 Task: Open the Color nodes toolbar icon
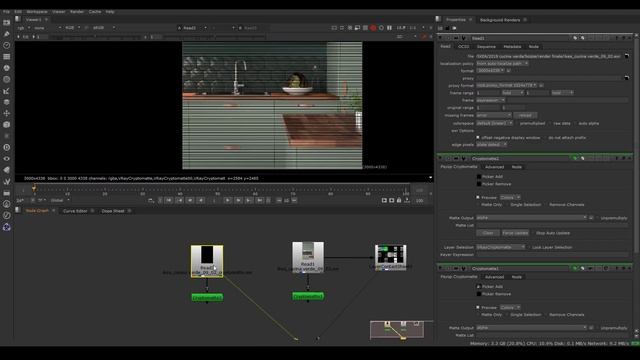click(x=7, y=68)
